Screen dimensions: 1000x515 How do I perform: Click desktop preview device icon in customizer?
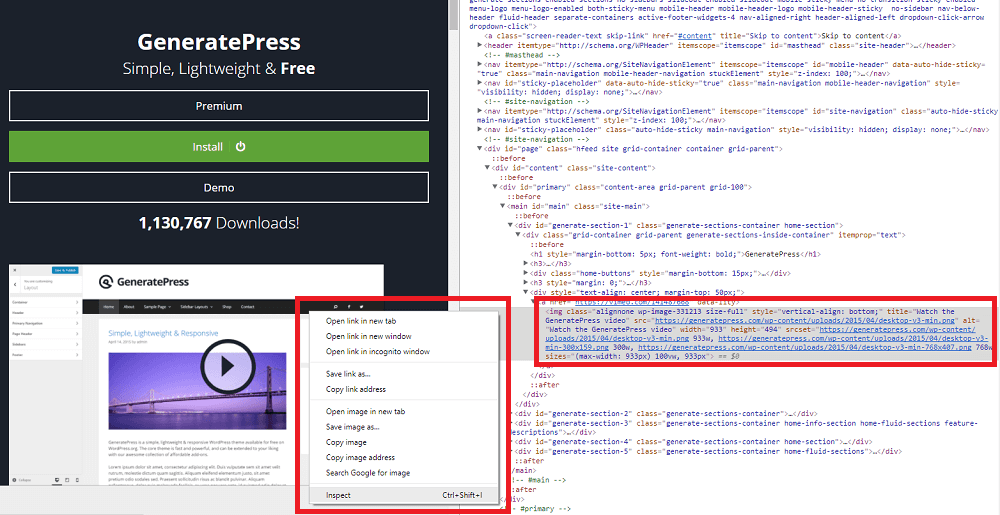pyautogui.click(x=57, y=479)
